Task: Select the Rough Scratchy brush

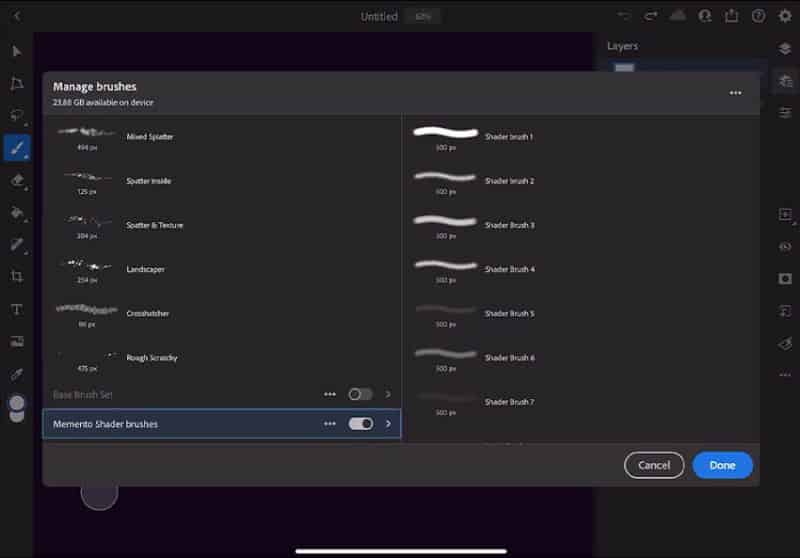Action: (222, 359)
